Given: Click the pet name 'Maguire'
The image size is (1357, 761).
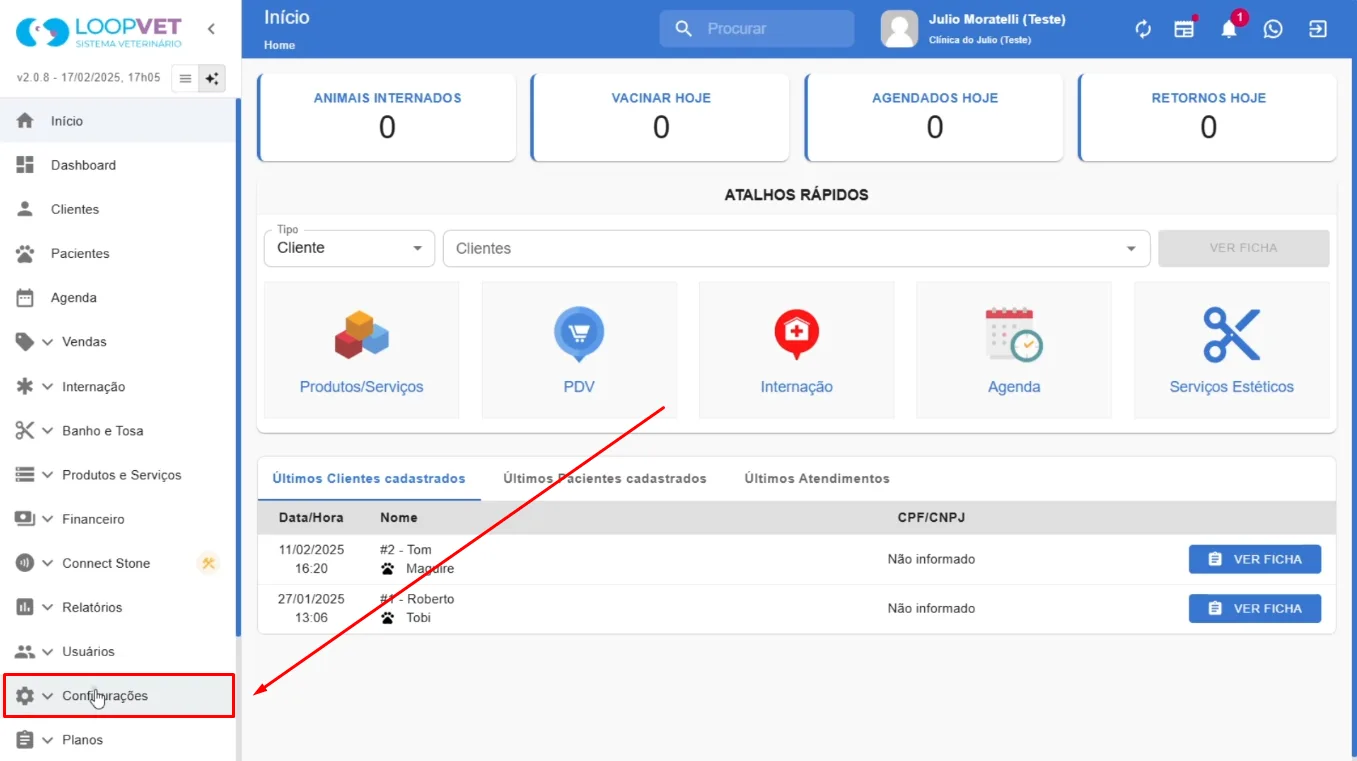Looking at the screenshot, I should pos(430,569).
